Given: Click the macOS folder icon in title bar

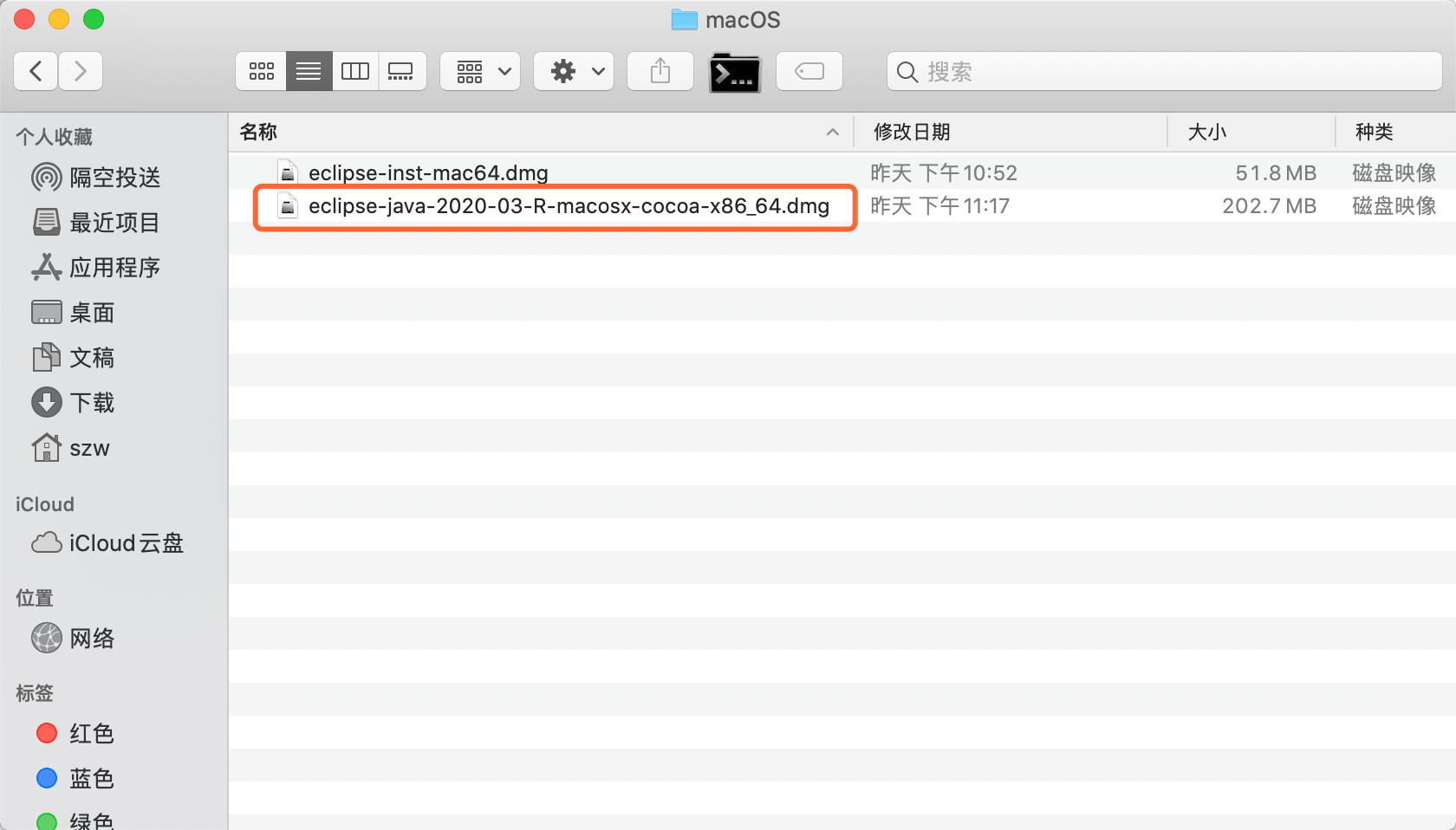Looking at the screenshot, I should 685,19.
